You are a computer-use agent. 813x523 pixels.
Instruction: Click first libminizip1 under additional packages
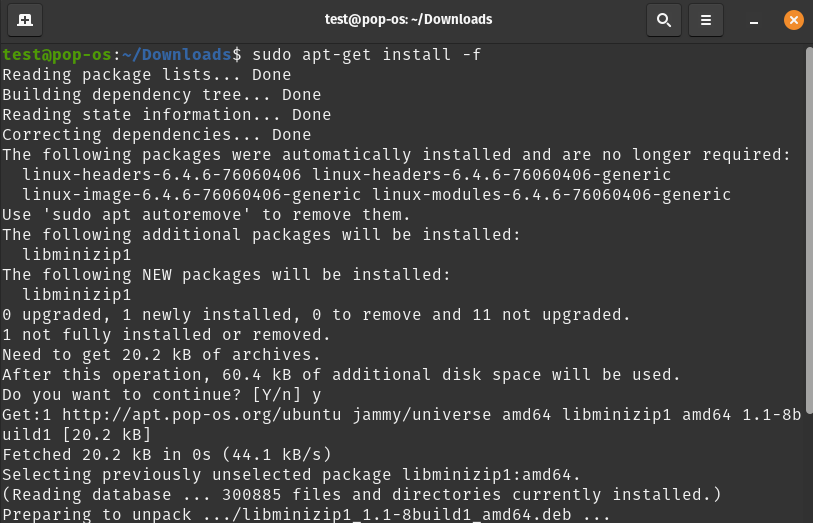click(x=77, y=255)
